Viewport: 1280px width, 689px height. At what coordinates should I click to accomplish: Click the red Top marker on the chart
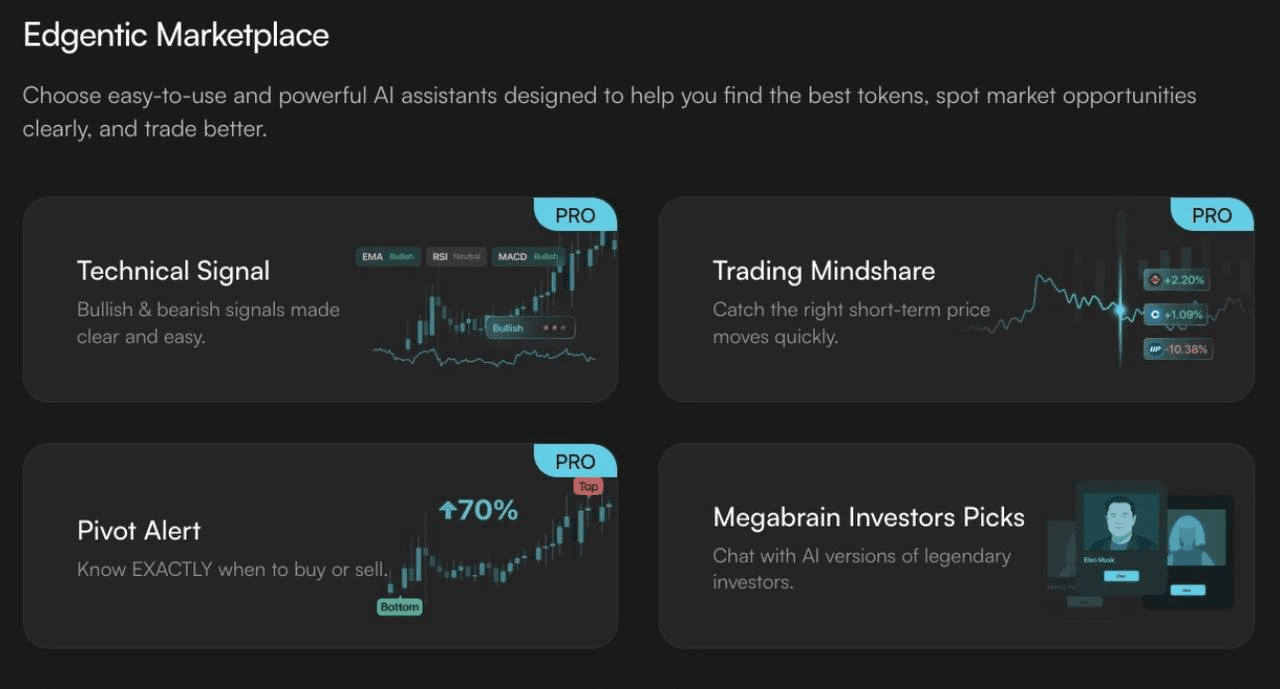(588, 487)
